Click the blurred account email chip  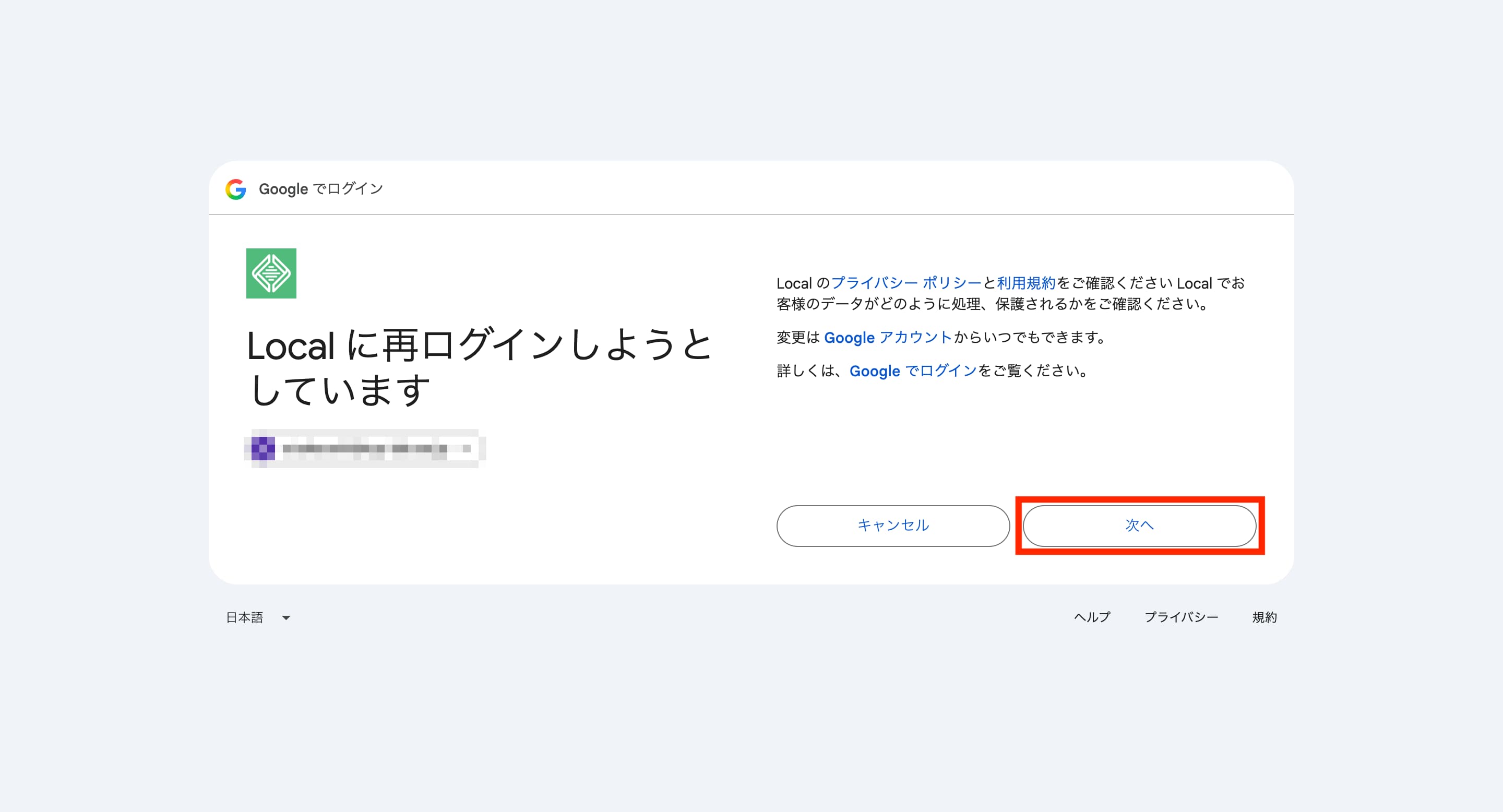(365, 449)
